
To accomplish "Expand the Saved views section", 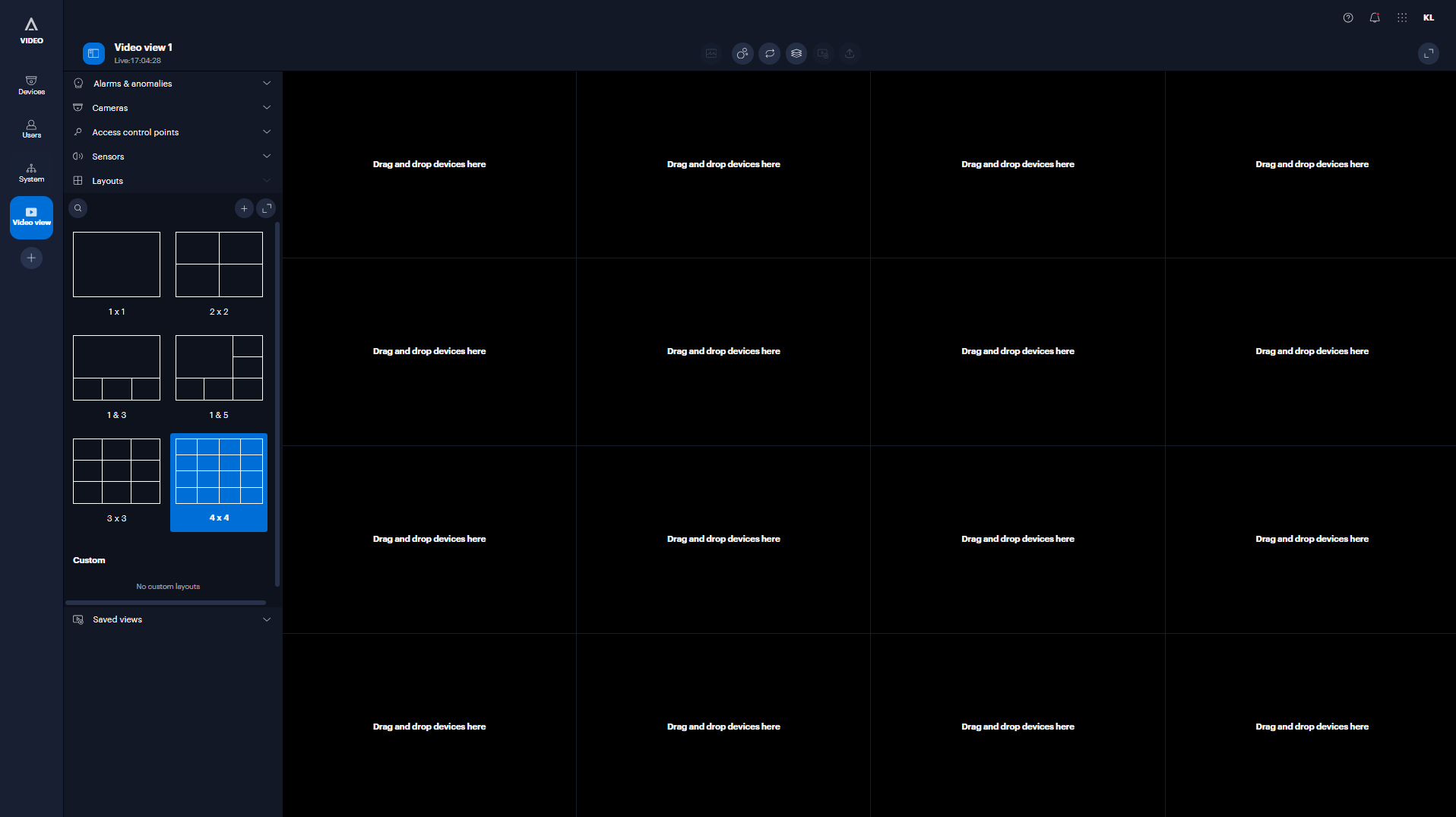I will (173, 619).
